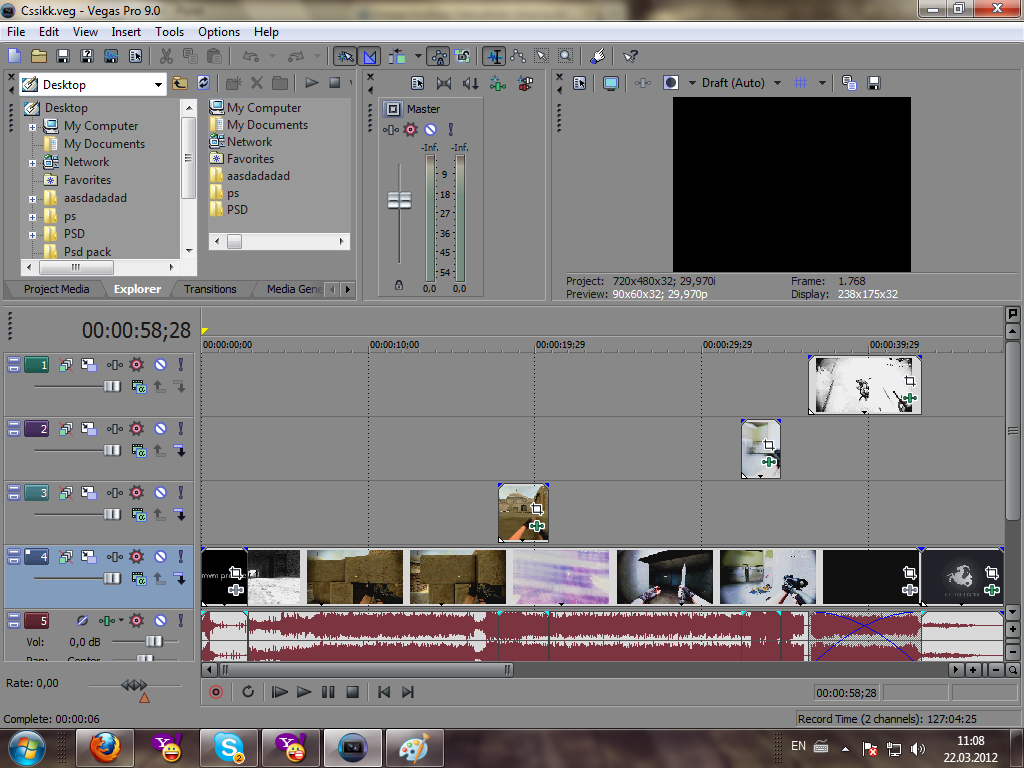Click Event Pan/Crop icon on track 2 clip
Screen dimensions: 1024x768
pyautogui.click(x=769, y=445)
